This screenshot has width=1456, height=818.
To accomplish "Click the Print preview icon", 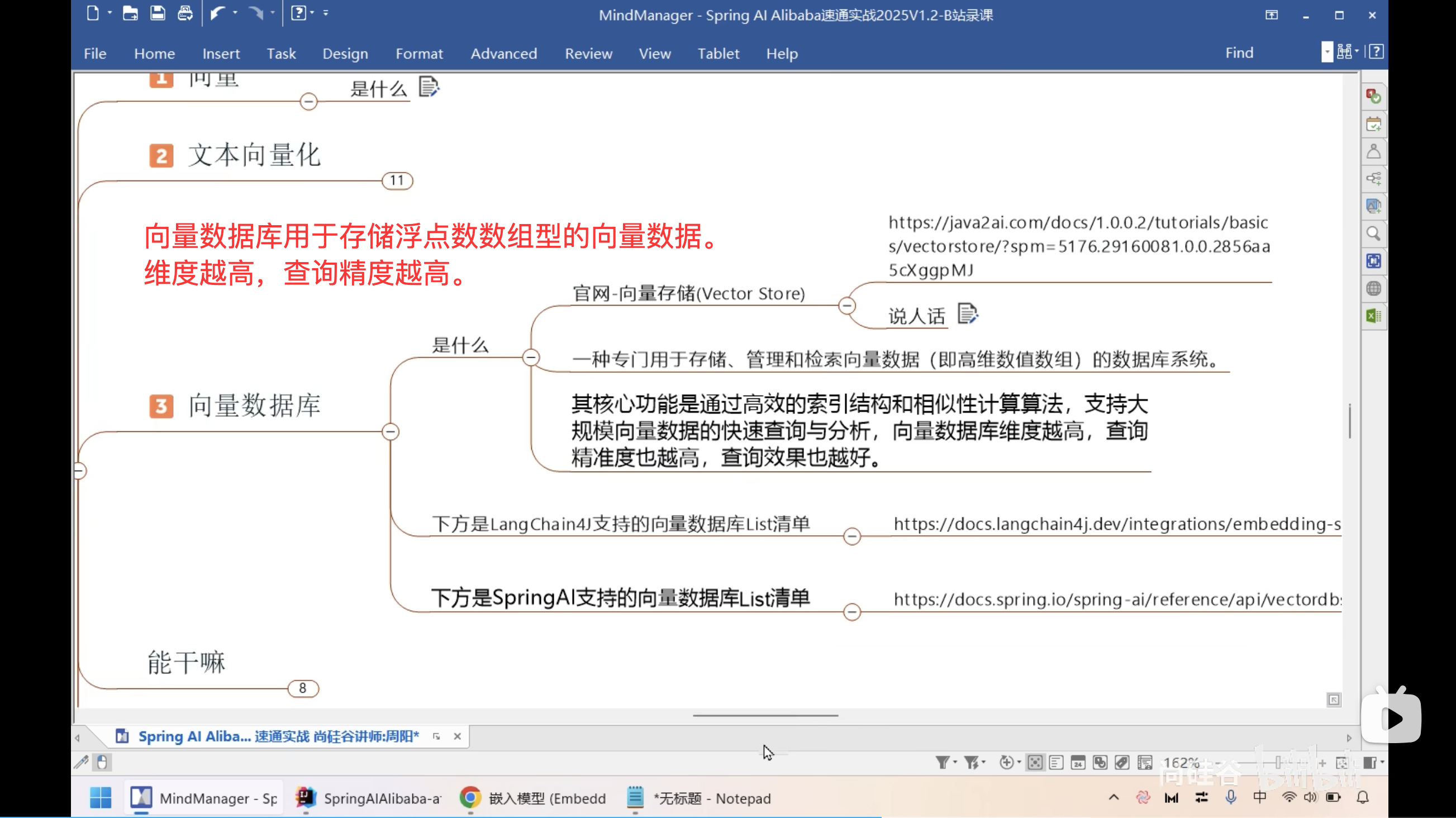I will (185, 13).
